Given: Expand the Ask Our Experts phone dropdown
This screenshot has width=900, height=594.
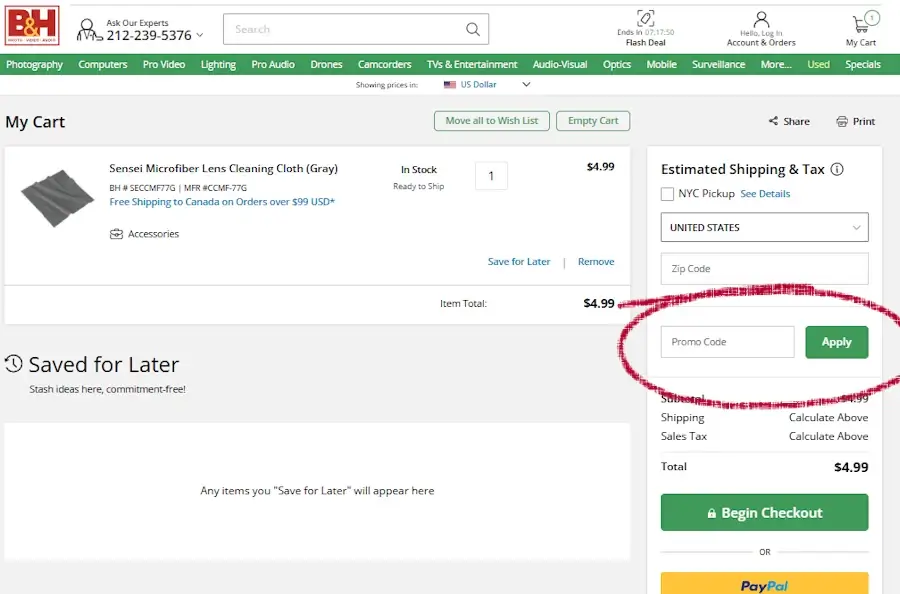Looking at the screenshot, I should coord(200,36).
